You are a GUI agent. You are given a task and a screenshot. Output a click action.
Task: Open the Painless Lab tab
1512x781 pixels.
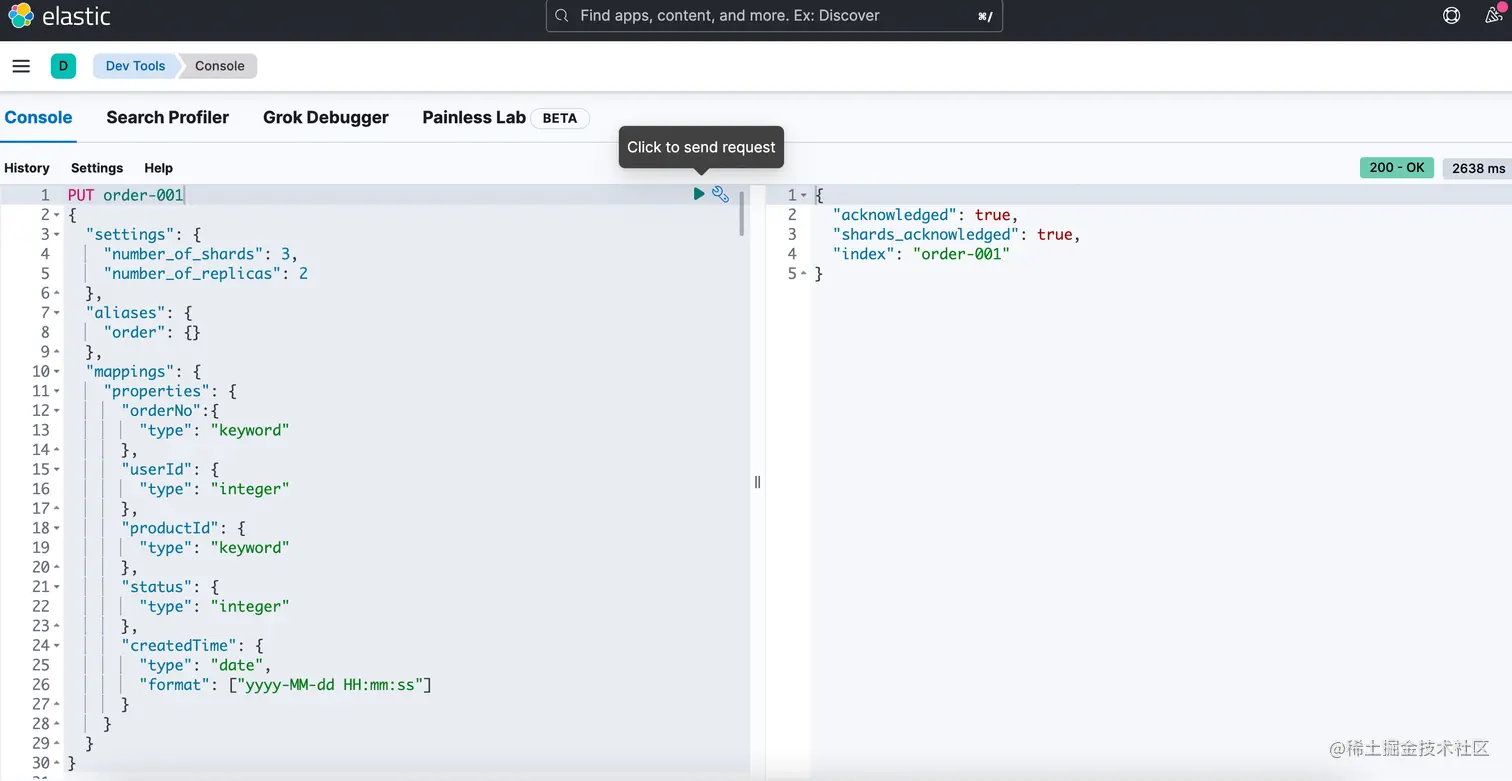[x=474, y=117]
